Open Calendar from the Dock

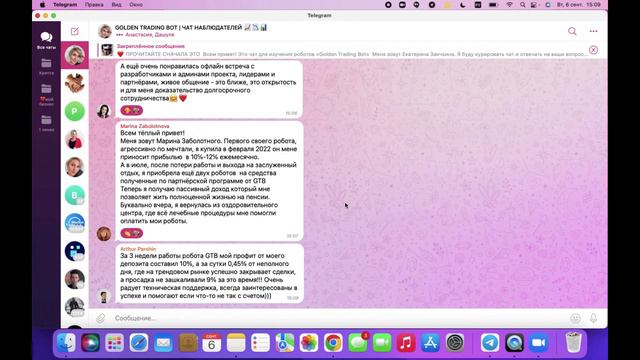pyautogui.click(x=211, y=342)
